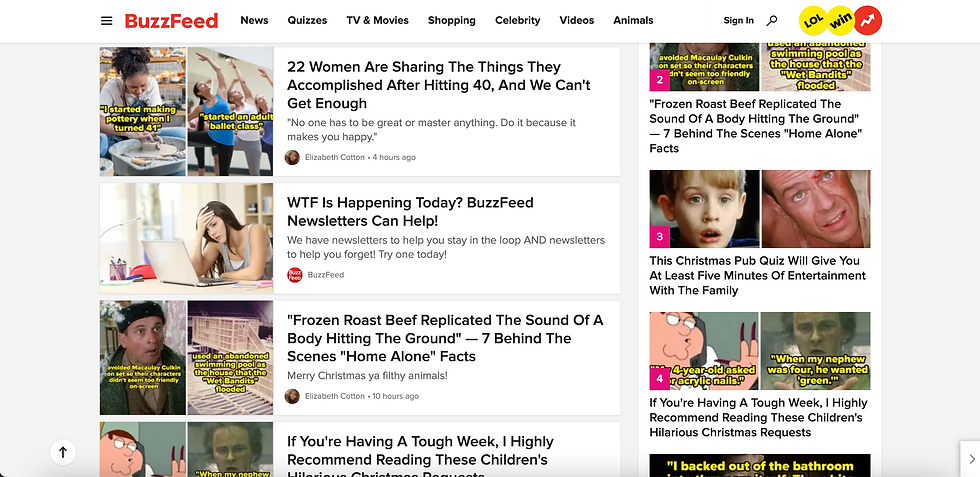
Task: Click the 'No one has to be great' description
Action: (431, 129)
